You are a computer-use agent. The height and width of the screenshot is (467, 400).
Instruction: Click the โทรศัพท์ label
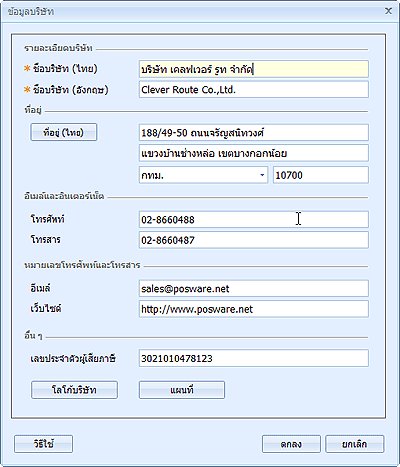48,219
